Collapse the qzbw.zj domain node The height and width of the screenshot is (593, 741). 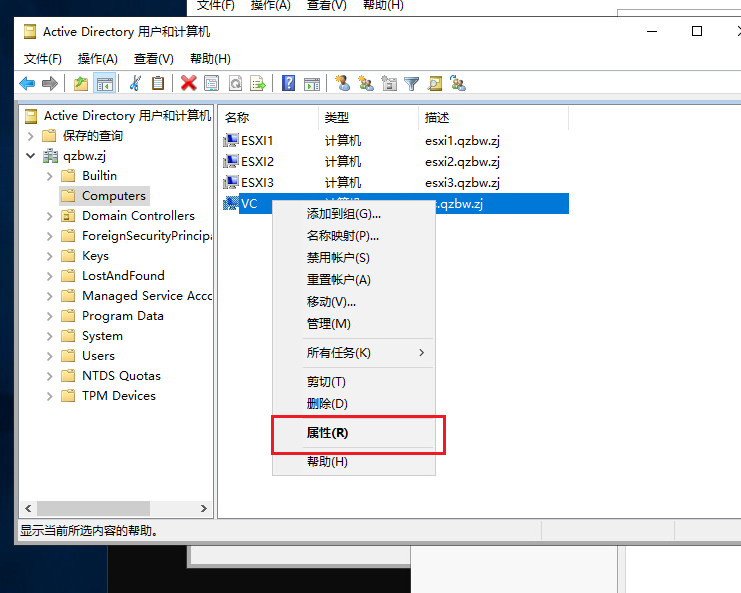[x=31, y=156]
